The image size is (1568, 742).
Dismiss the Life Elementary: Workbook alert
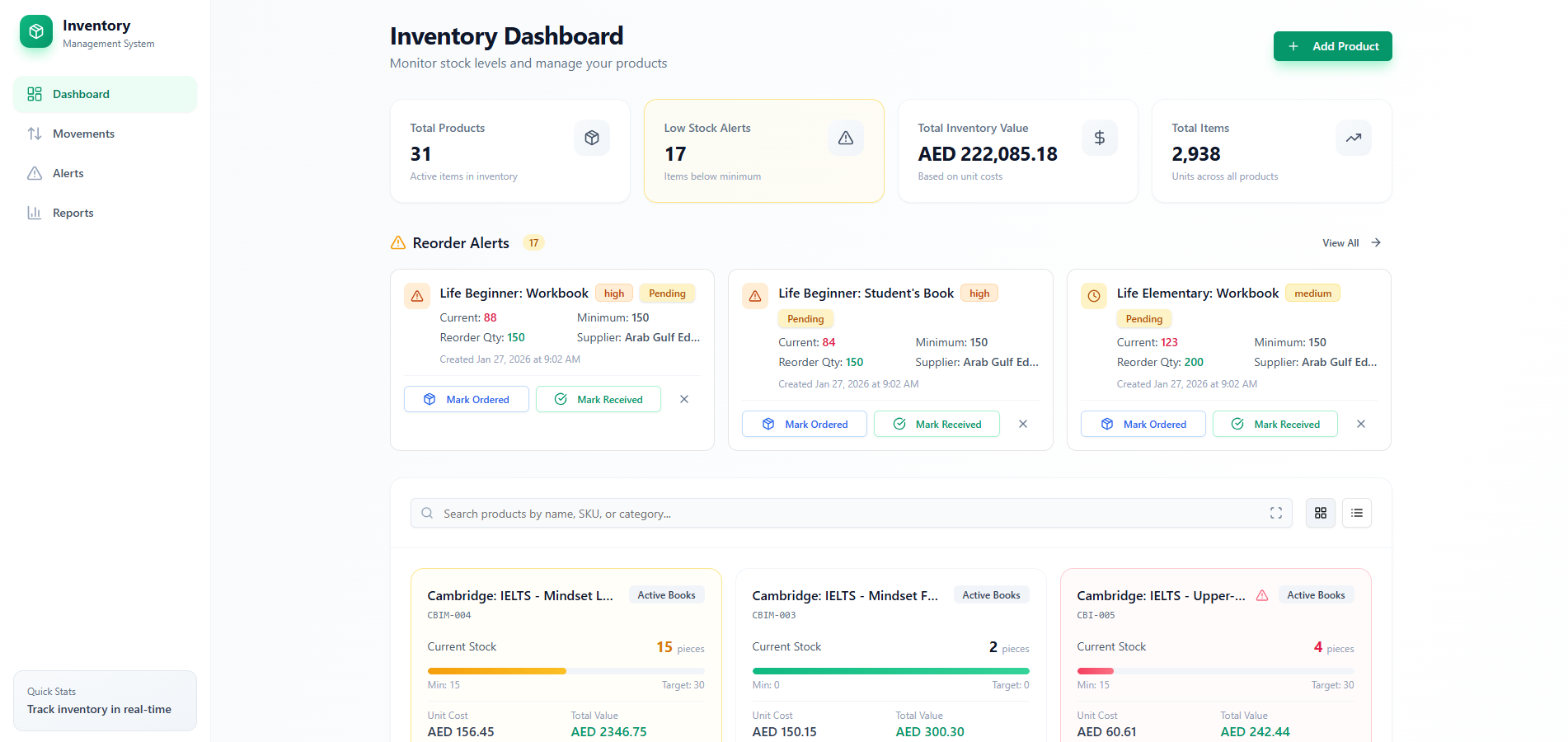coord(1361,424)
